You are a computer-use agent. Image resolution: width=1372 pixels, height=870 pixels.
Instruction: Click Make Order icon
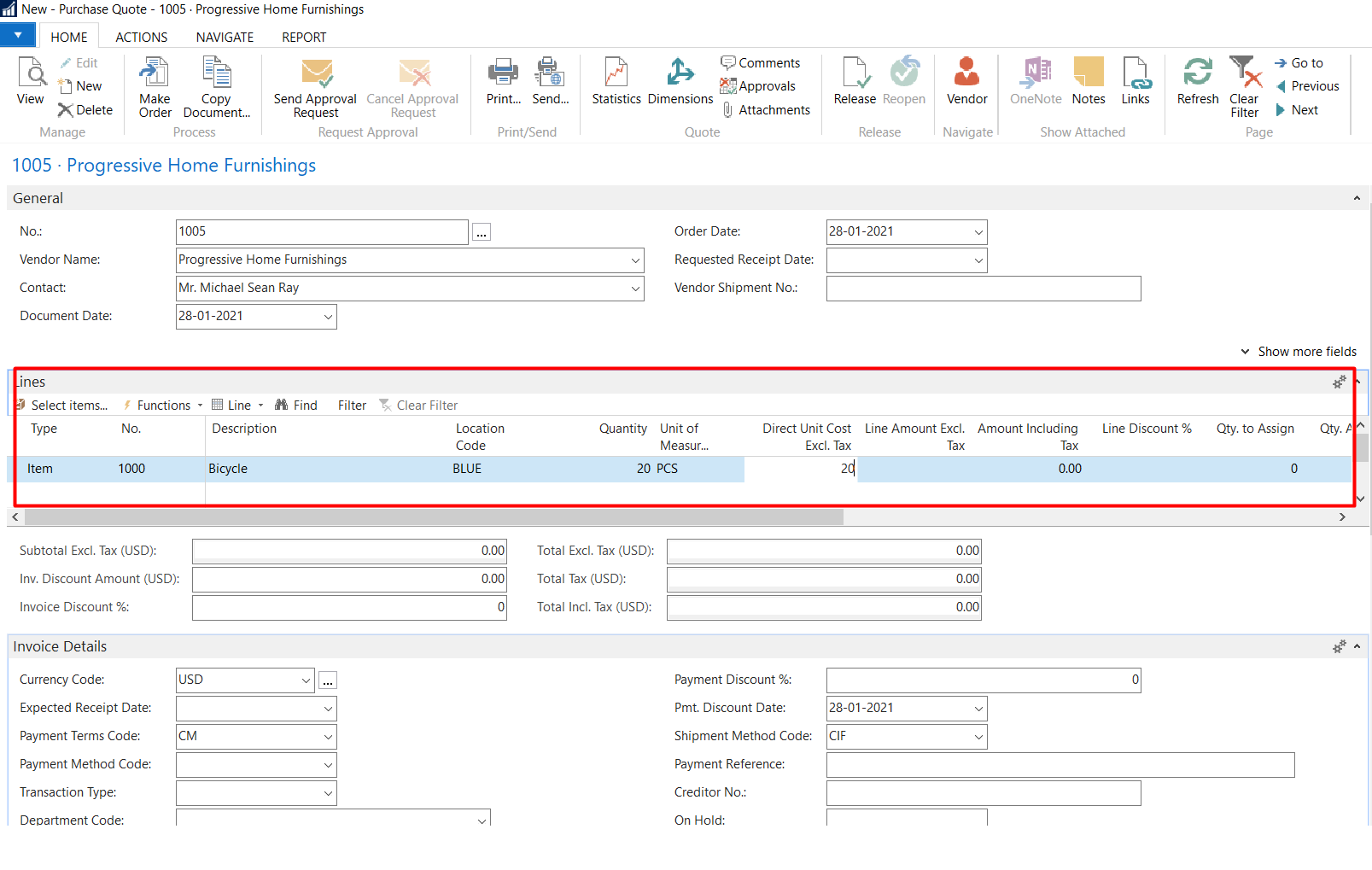point(155,87)
